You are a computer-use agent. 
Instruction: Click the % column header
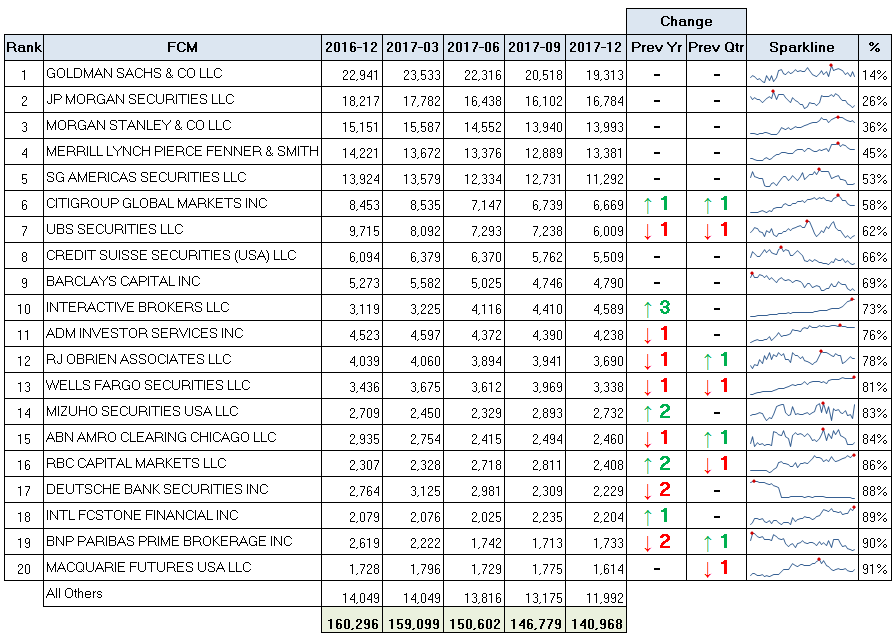[874, 47]
